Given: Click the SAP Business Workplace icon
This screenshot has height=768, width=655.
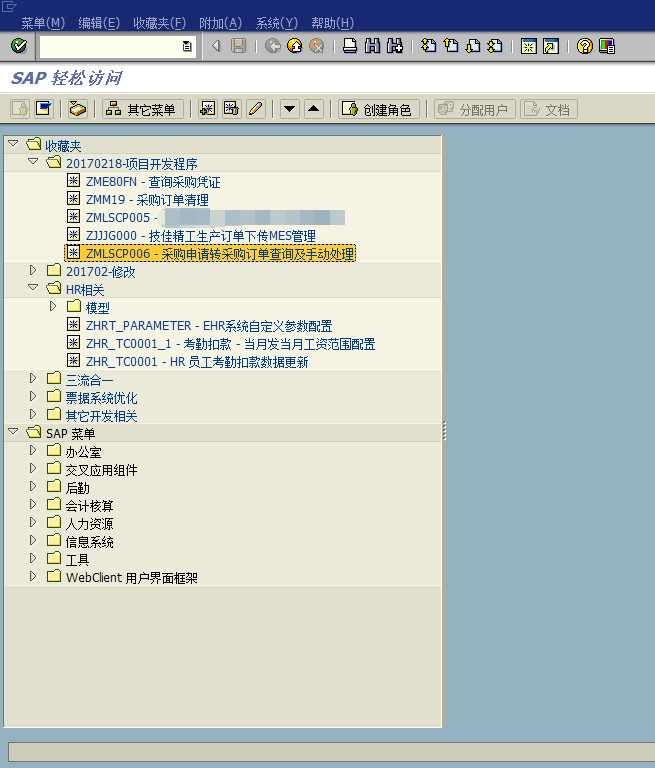Looking at the screenshot, I should [77, 109].
